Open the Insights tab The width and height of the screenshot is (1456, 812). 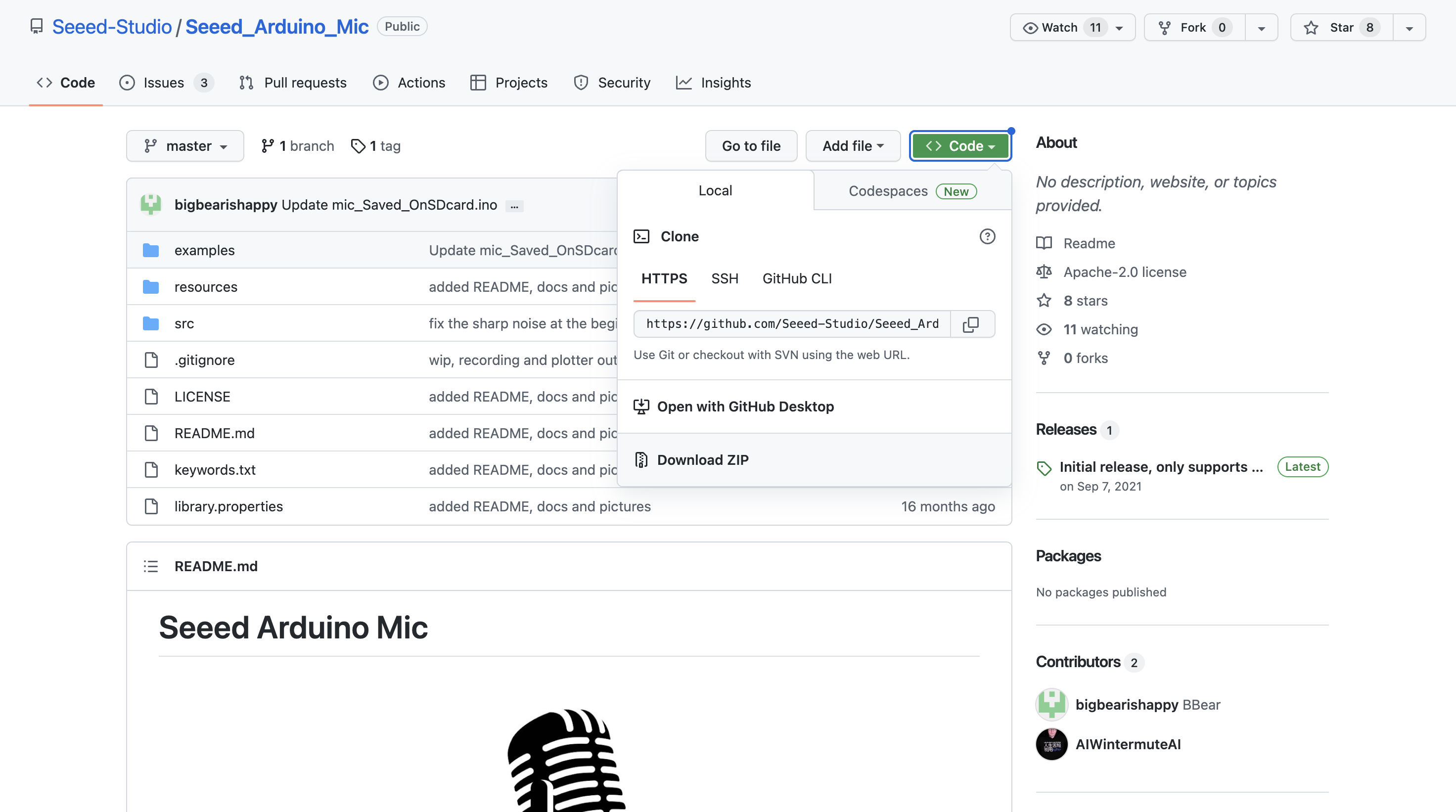coord(713,83)
